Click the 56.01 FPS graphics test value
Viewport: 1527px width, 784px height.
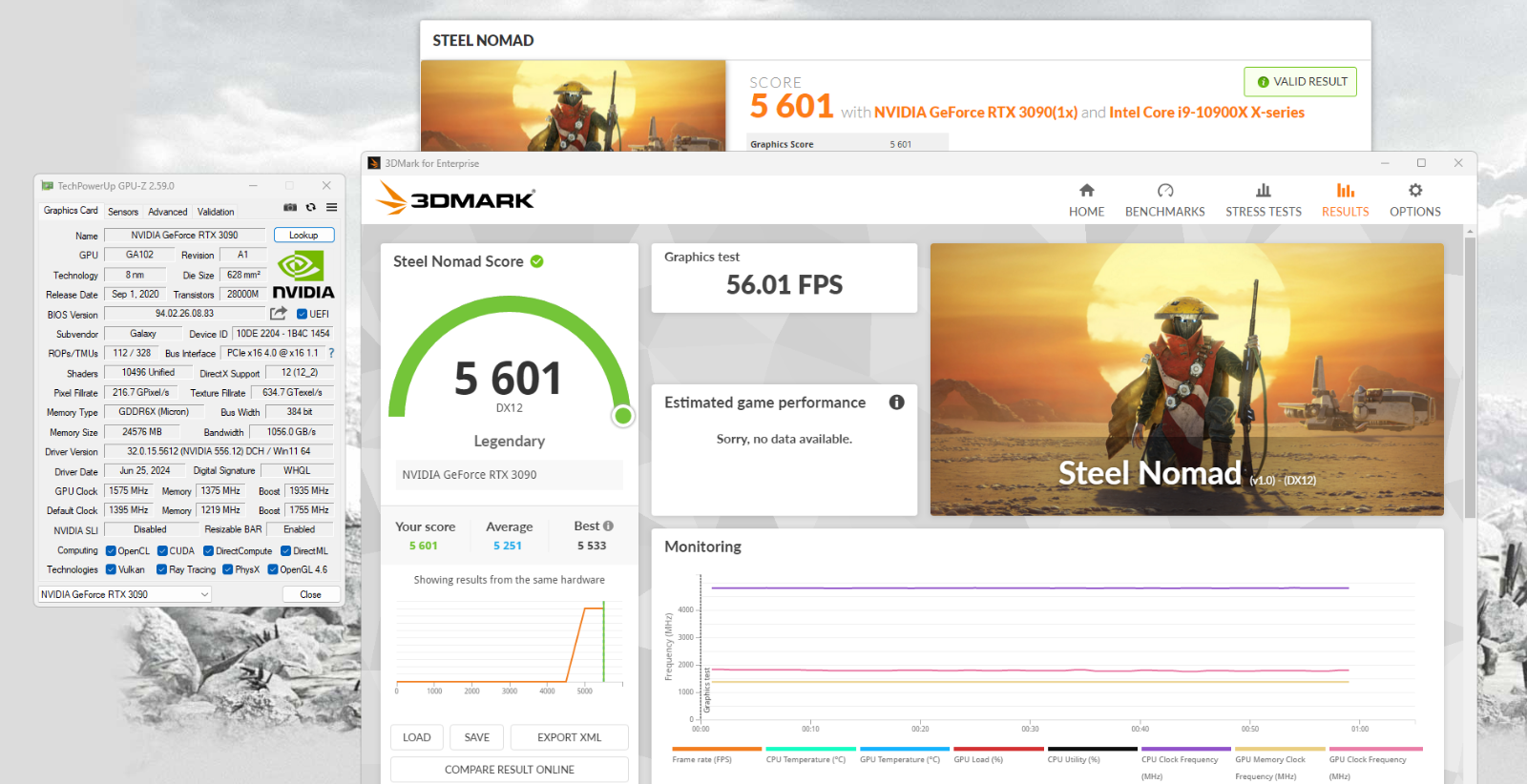pyautogui.click(x=784, y=285)
